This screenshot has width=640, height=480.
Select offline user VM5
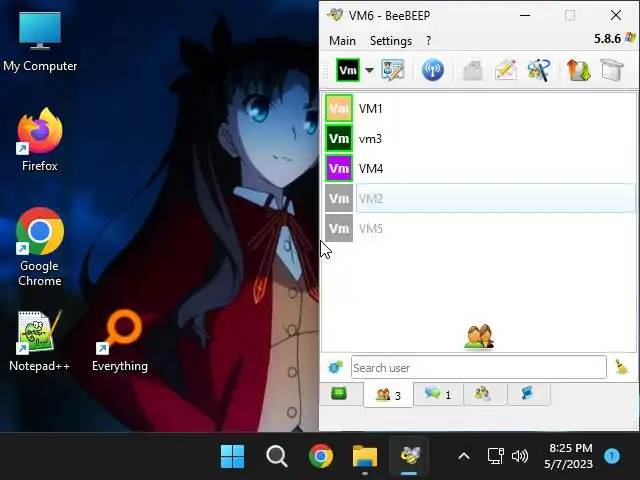pos(480,229)
